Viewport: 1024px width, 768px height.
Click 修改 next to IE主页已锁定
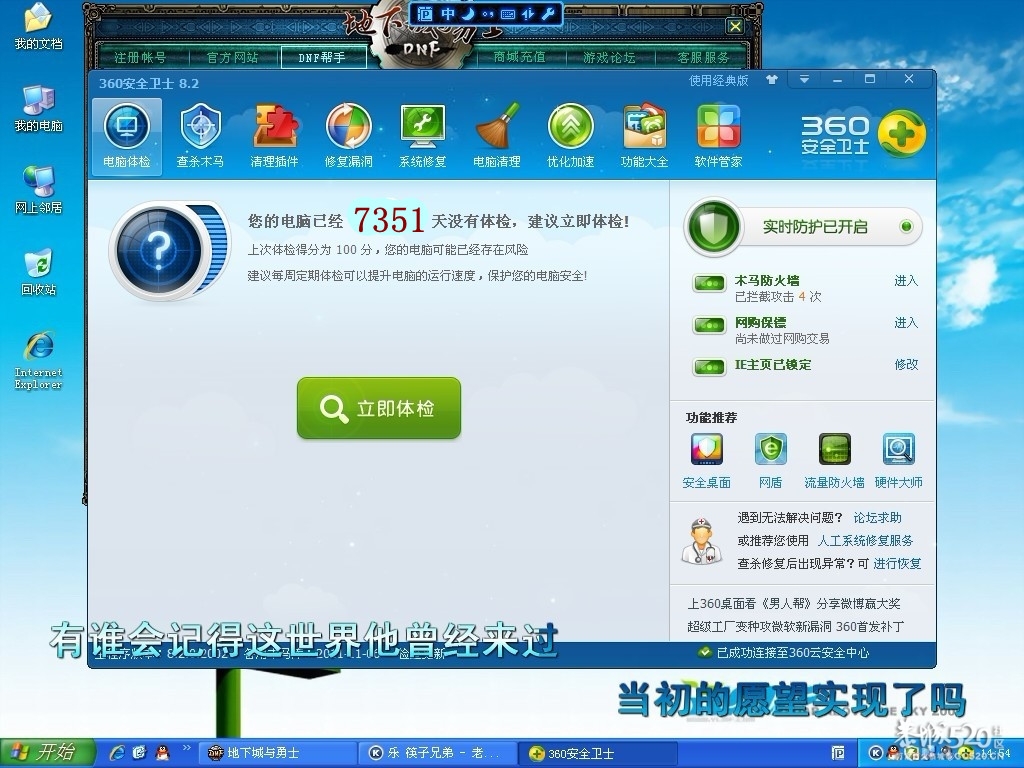(x=905, y=364)
